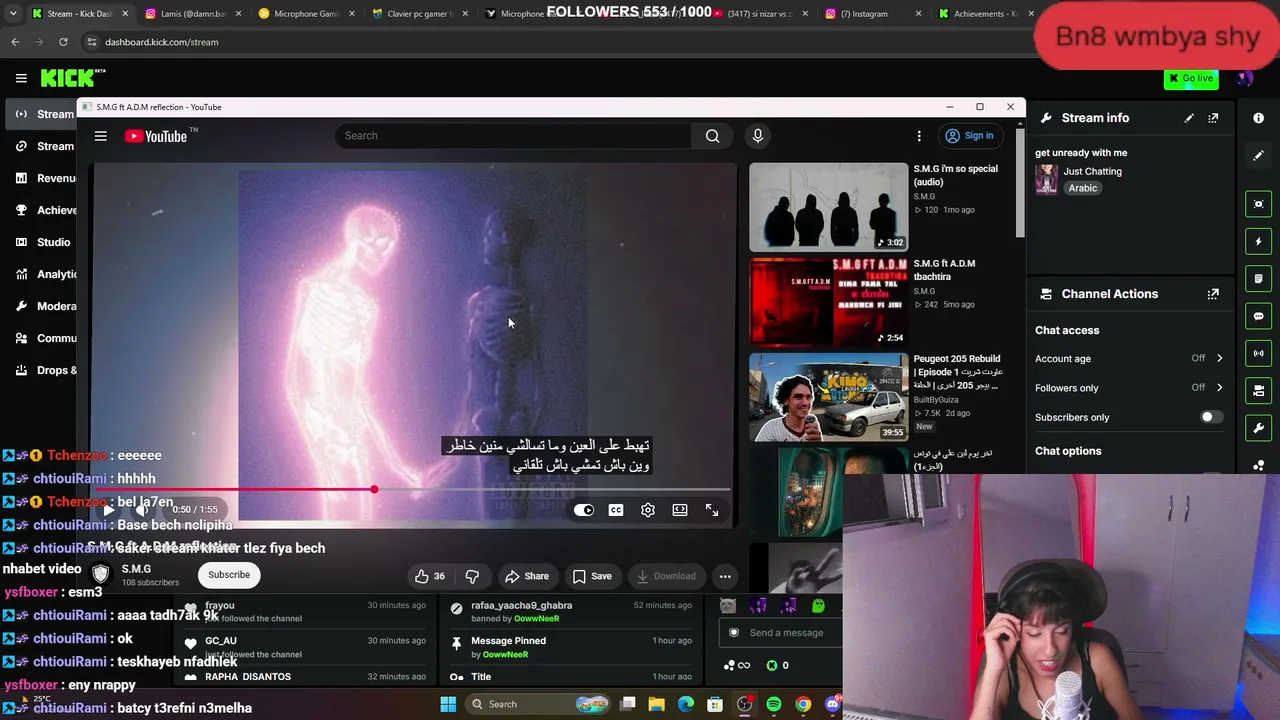Switch to the Clavier pc gamer browser tab

tap(420, 14)
